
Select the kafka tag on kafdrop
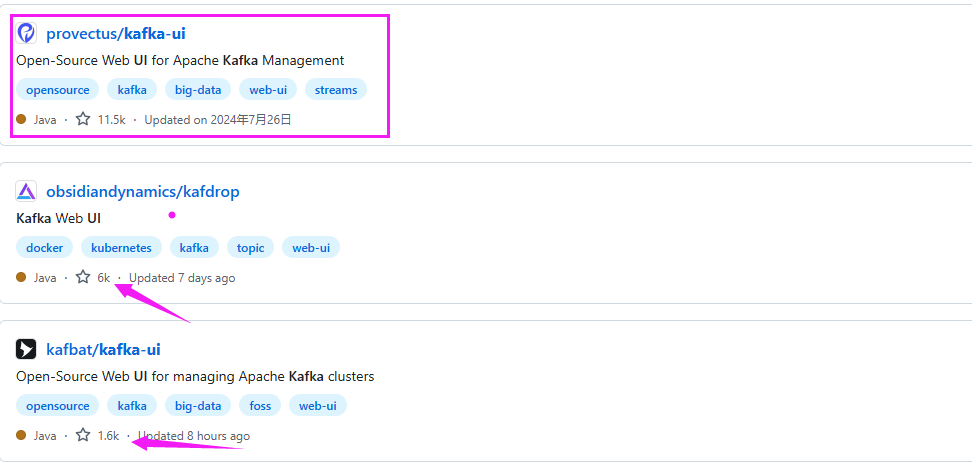194,248
